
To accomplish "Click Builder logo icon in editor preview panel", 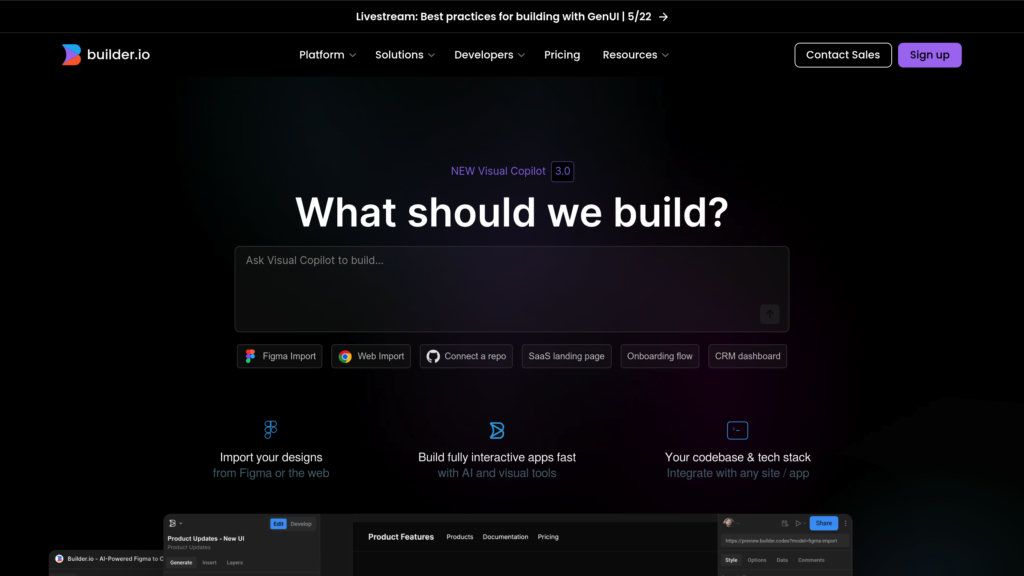I will [x=172, y=523].
